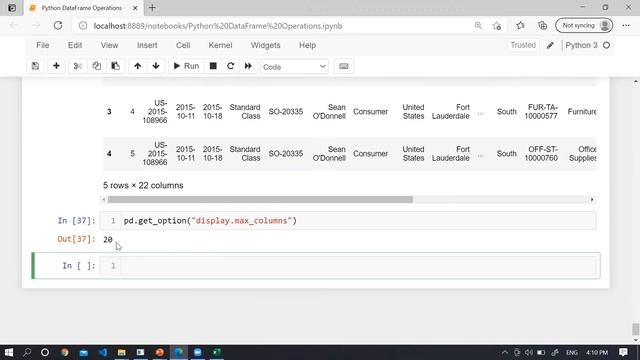Click row index 4 in the table
This screenshot has width=640, height=360.
point(109,153)
